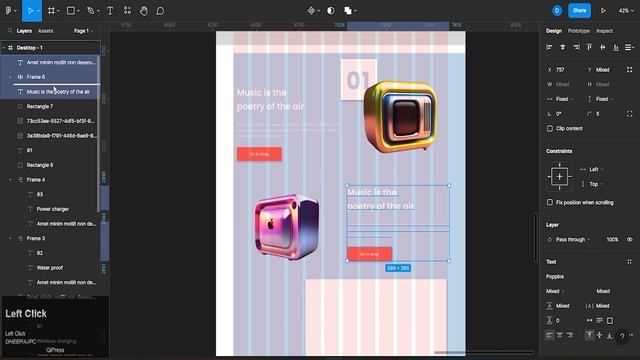Open the Resources tool
This screenshot has width=640, height=360.
click(x=127, y=11)
